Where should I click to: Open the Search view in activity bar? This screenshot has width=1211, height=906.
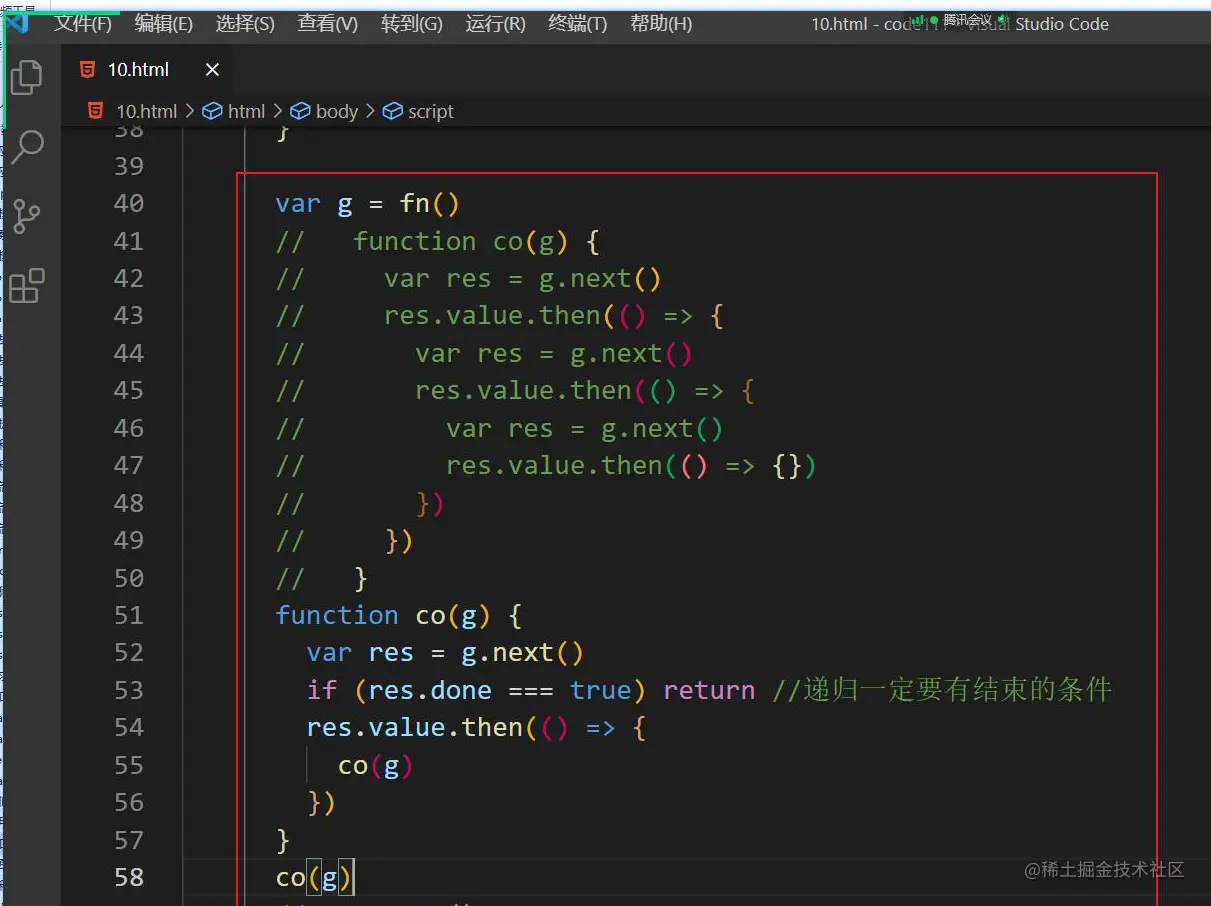27,147
